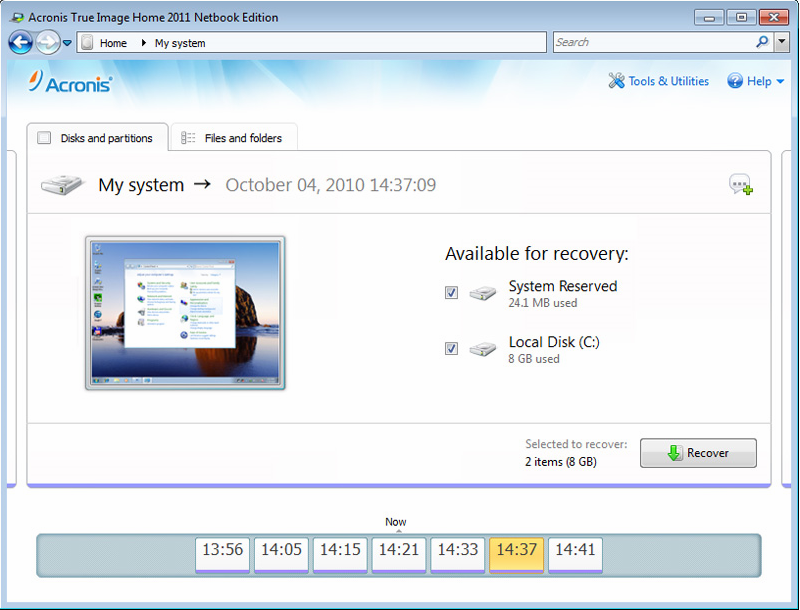
Task: Select the 14:21 backup on timeline
Action: coord(399,554)
